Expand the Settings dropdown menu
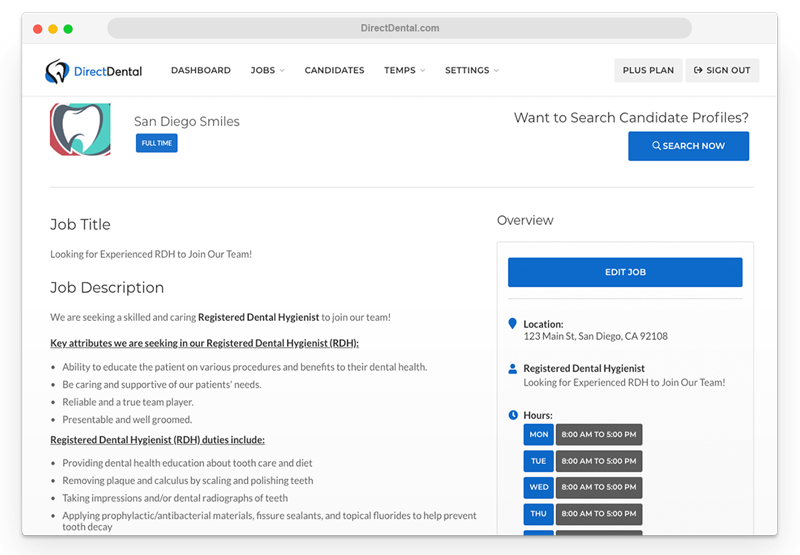800x555 pixels. (x=472, y=70)
